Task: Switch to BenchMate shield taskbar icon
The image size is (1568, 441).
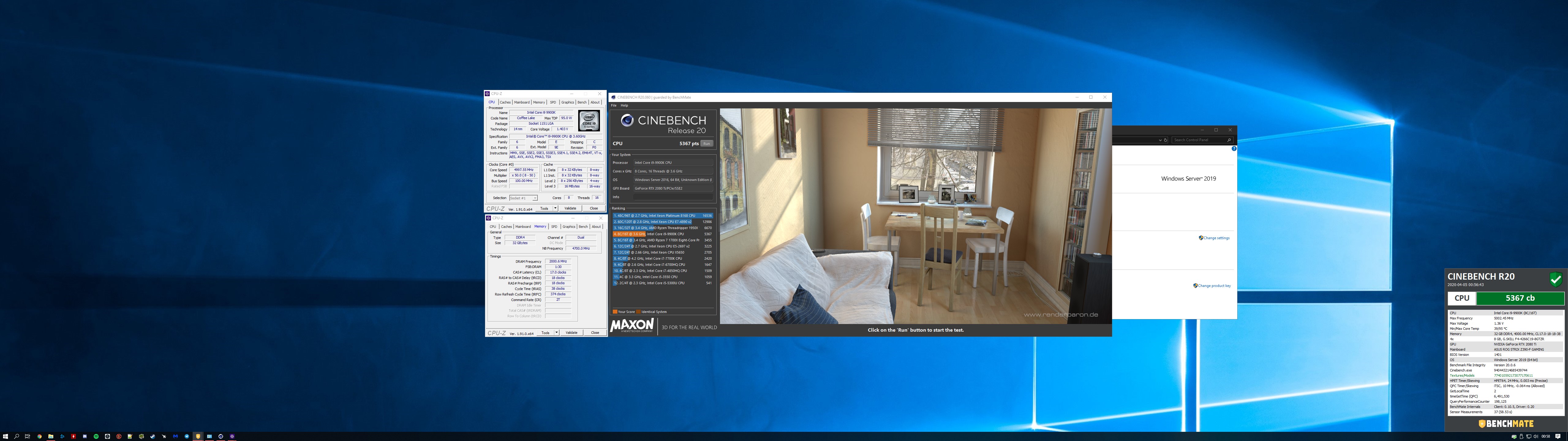Action: [198, 436]
